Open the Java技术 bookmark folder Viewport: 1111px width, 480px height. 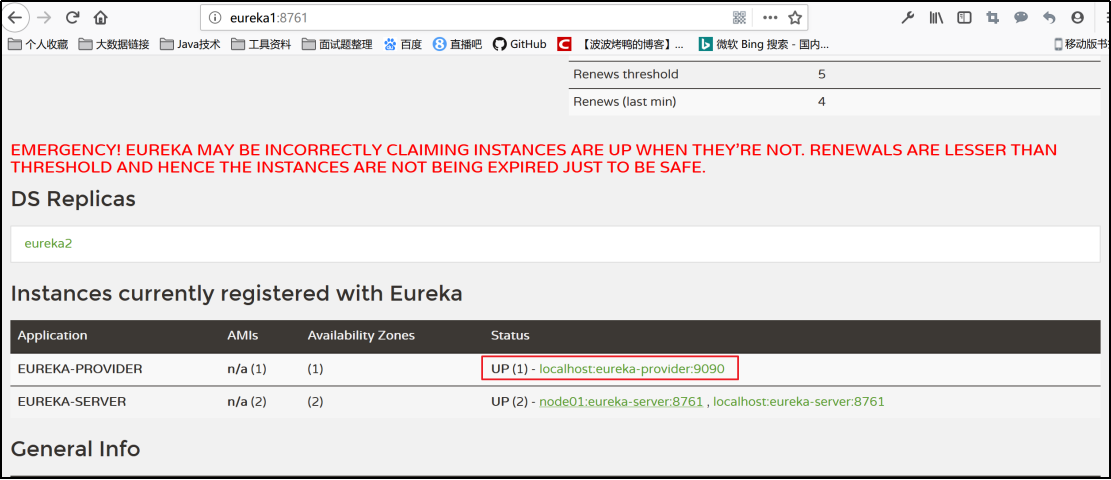pos(191,44)
